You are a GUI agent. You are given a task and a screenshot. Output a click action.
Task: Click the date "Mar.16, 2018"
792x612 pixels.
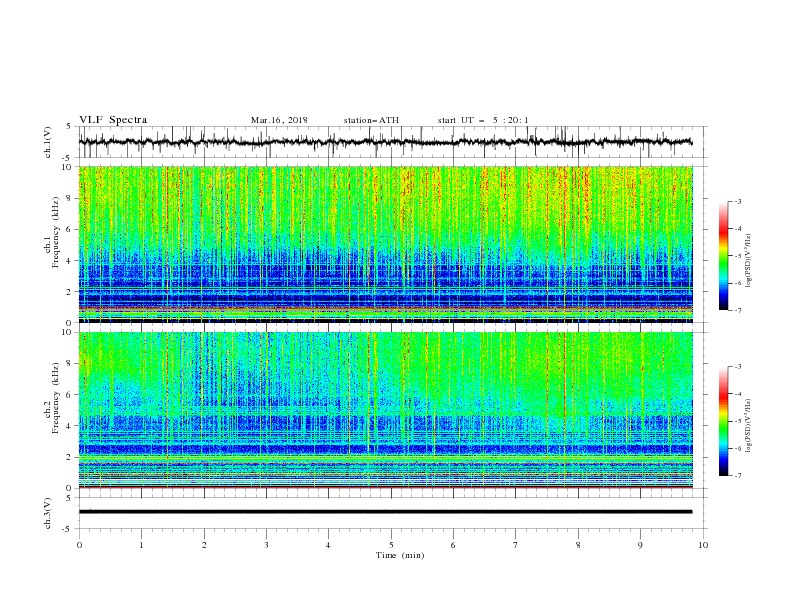coord(279,120)
